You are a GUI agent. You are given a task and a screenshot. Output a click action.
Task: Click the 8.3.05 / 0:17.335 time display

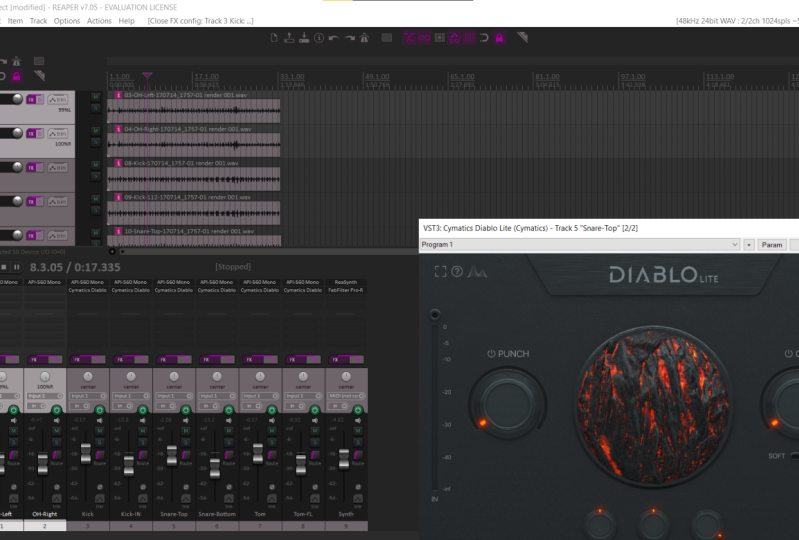75,267
